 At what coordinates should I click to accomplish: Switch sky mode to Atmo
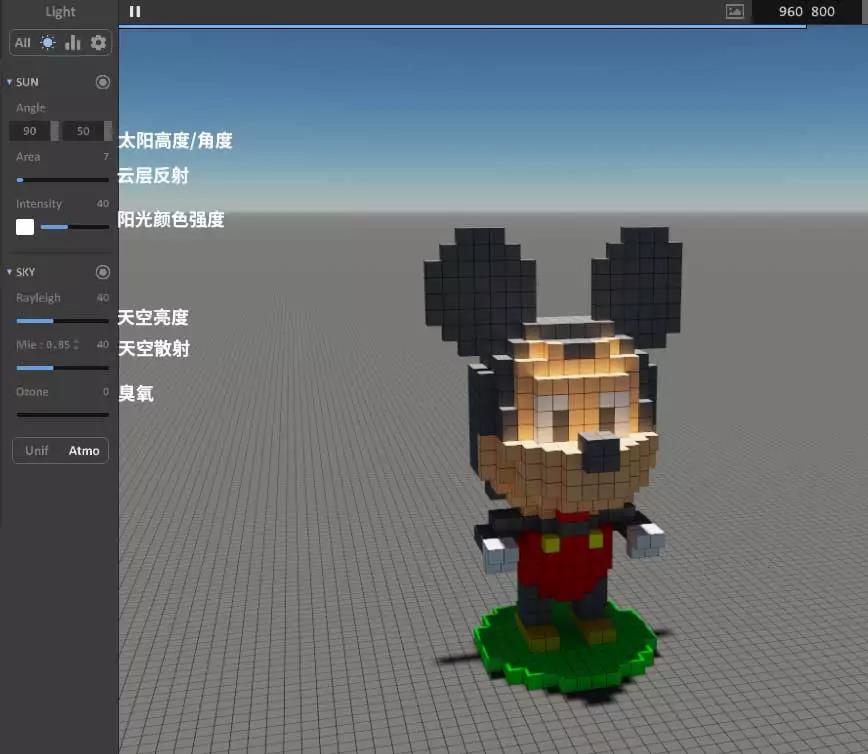click(84, 451)
